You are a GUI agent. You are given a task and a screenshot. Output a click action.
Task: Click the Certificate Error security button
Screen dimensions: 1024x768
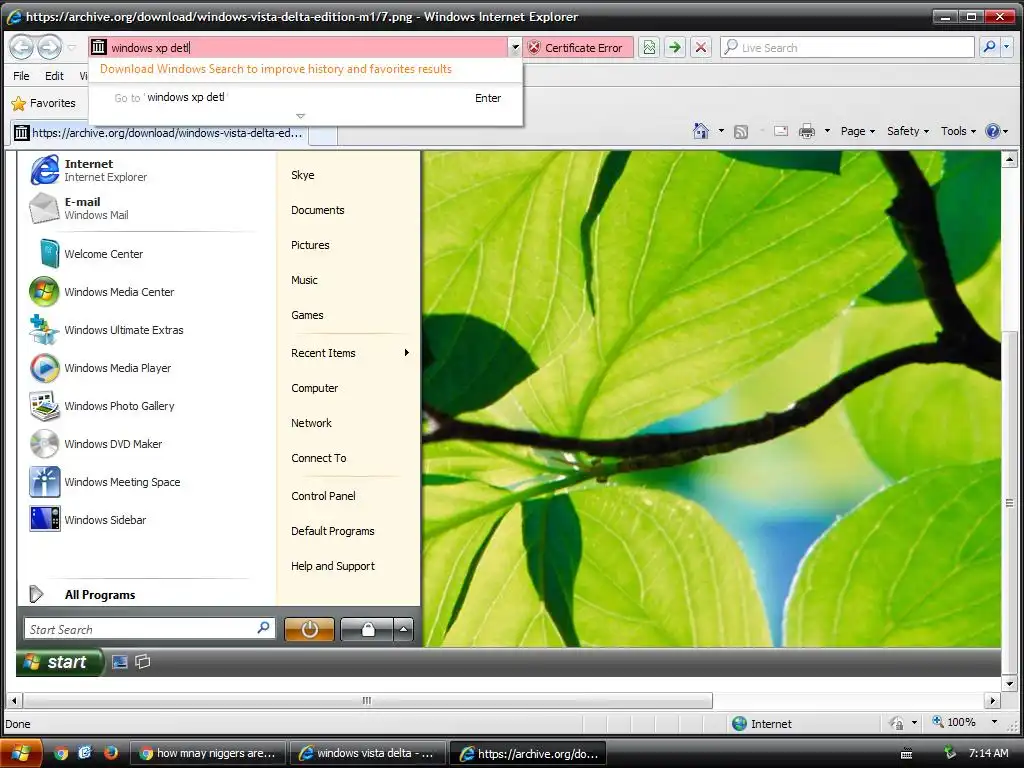[x=577, y=48]
